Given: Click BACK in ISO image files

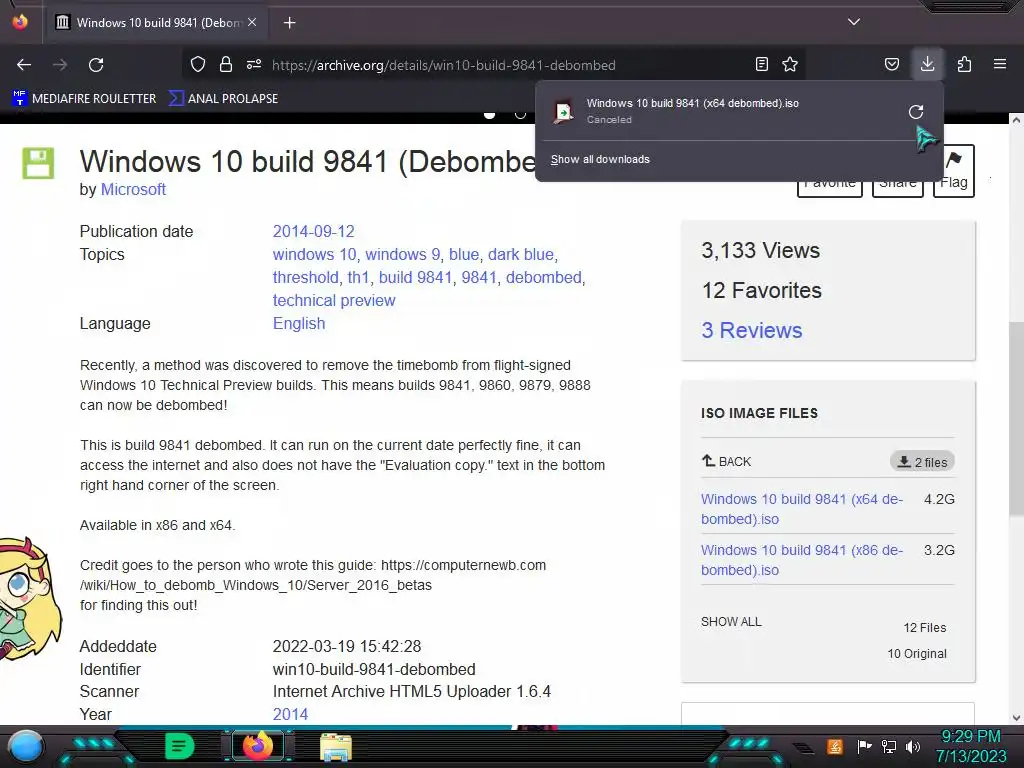Looking at the screenshot, I should coord(726,461).
